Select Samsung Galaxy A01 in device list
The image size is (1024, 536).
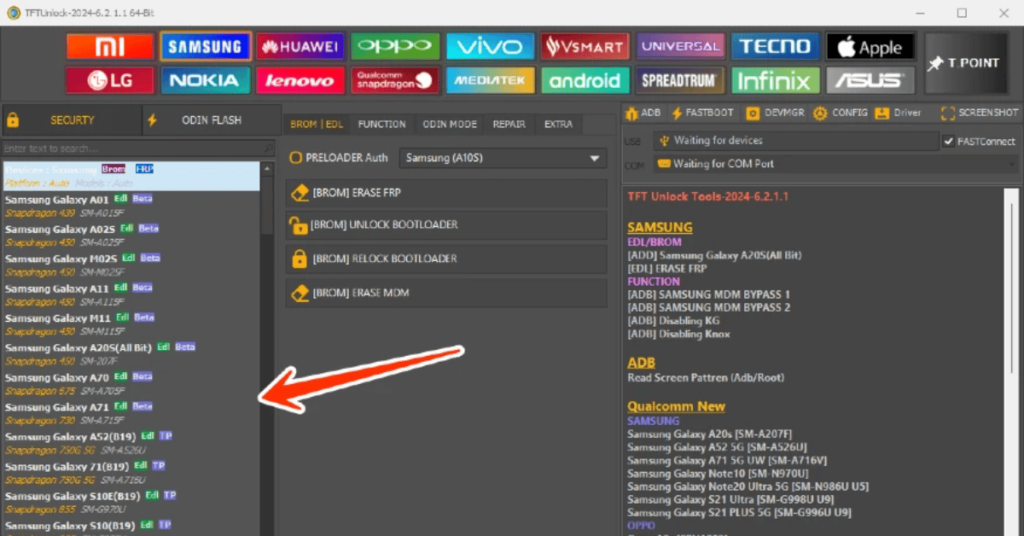131,206
